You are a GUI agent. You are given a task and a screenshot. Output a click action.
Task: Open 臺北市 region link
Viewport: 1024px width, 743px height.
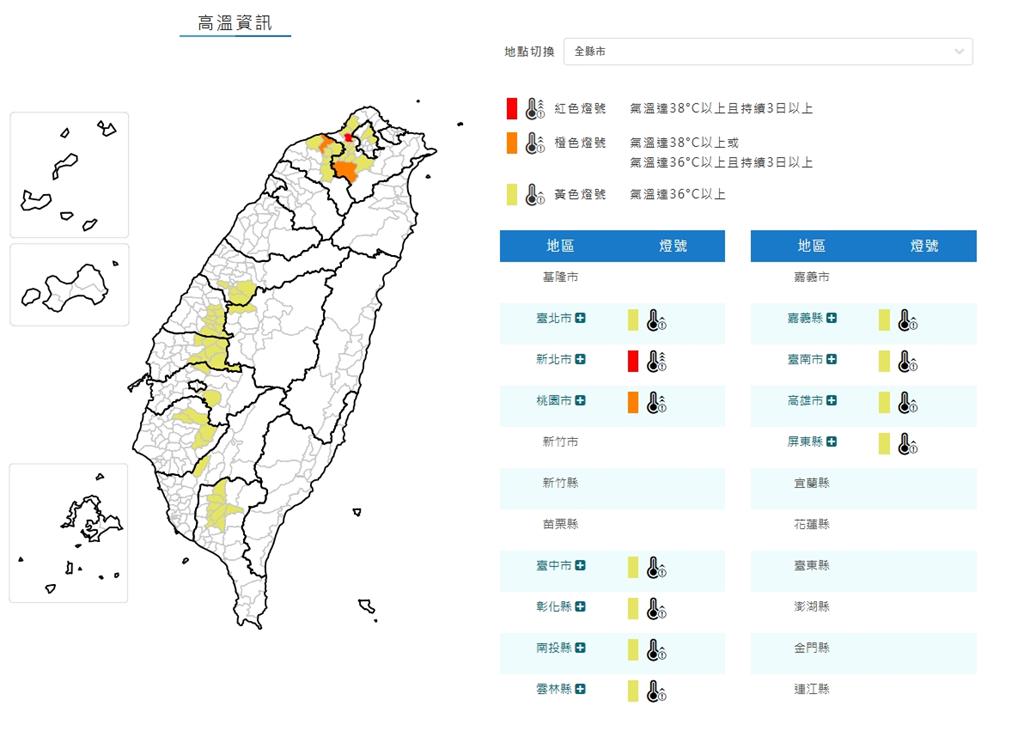[x=554, y=318]
